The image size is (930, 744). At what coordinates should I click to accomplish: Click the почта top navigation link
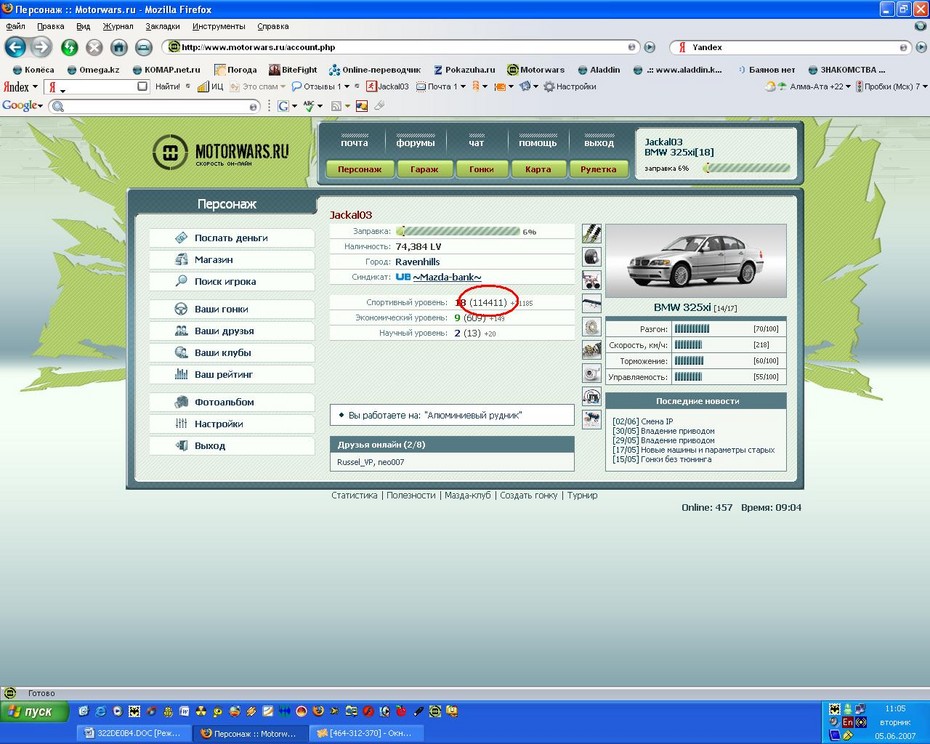[354, 142]
